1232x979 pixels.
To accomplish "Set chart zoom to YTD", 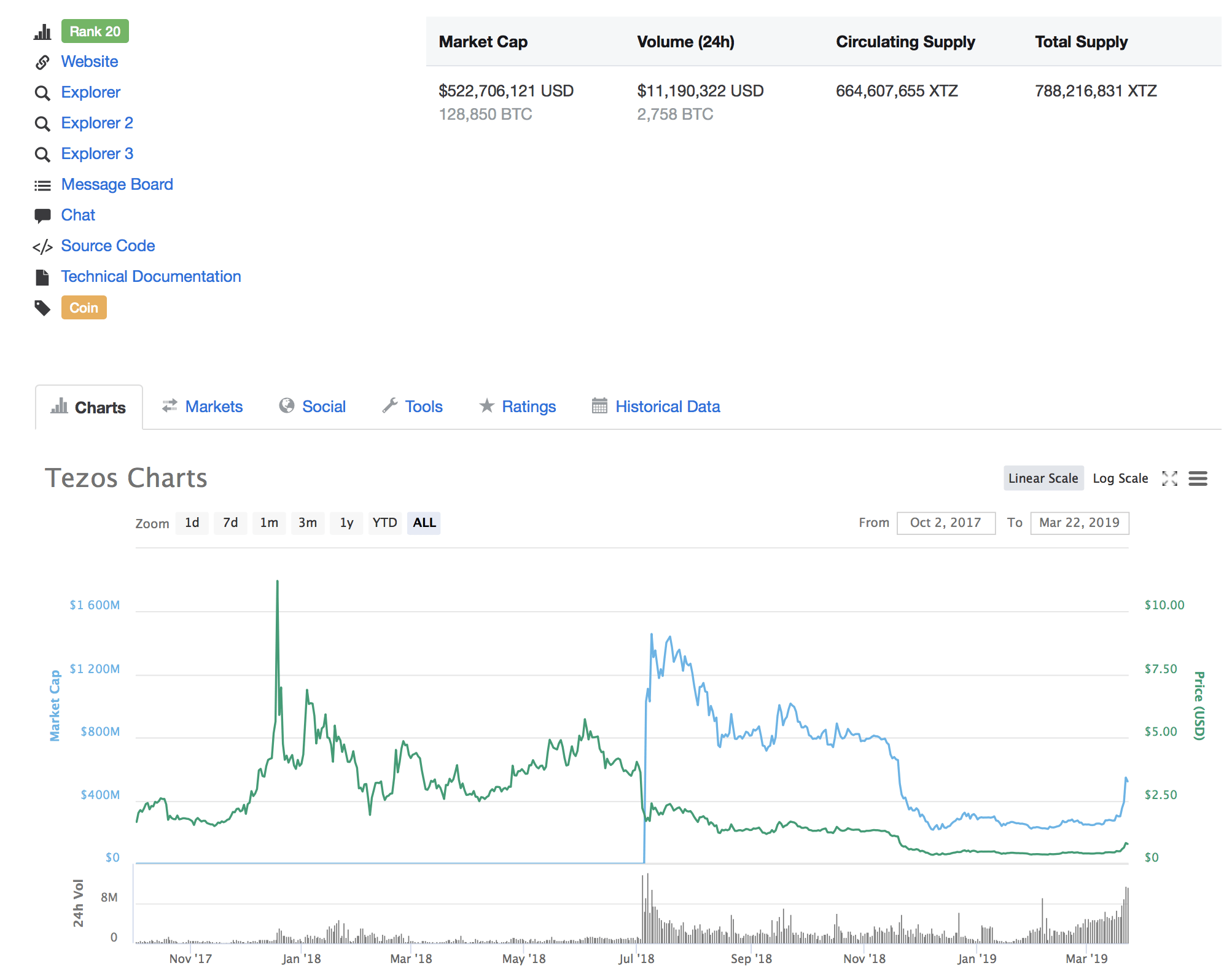I will click(385, 523).
